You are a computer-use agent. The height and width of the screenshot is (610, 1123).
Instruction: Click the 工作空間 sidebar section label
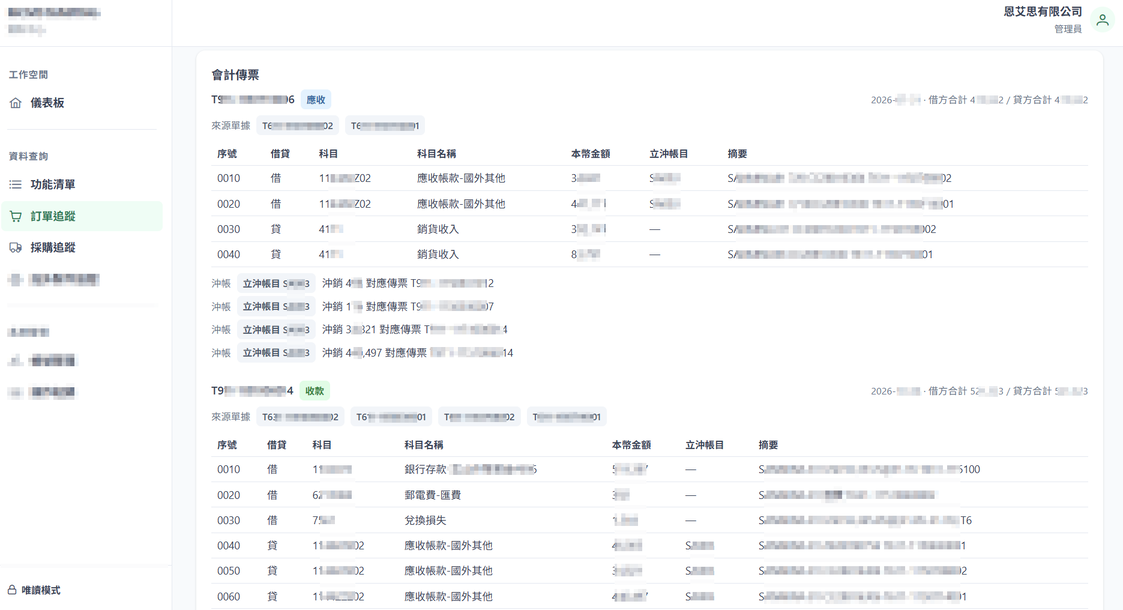click(x=28, y=74)
